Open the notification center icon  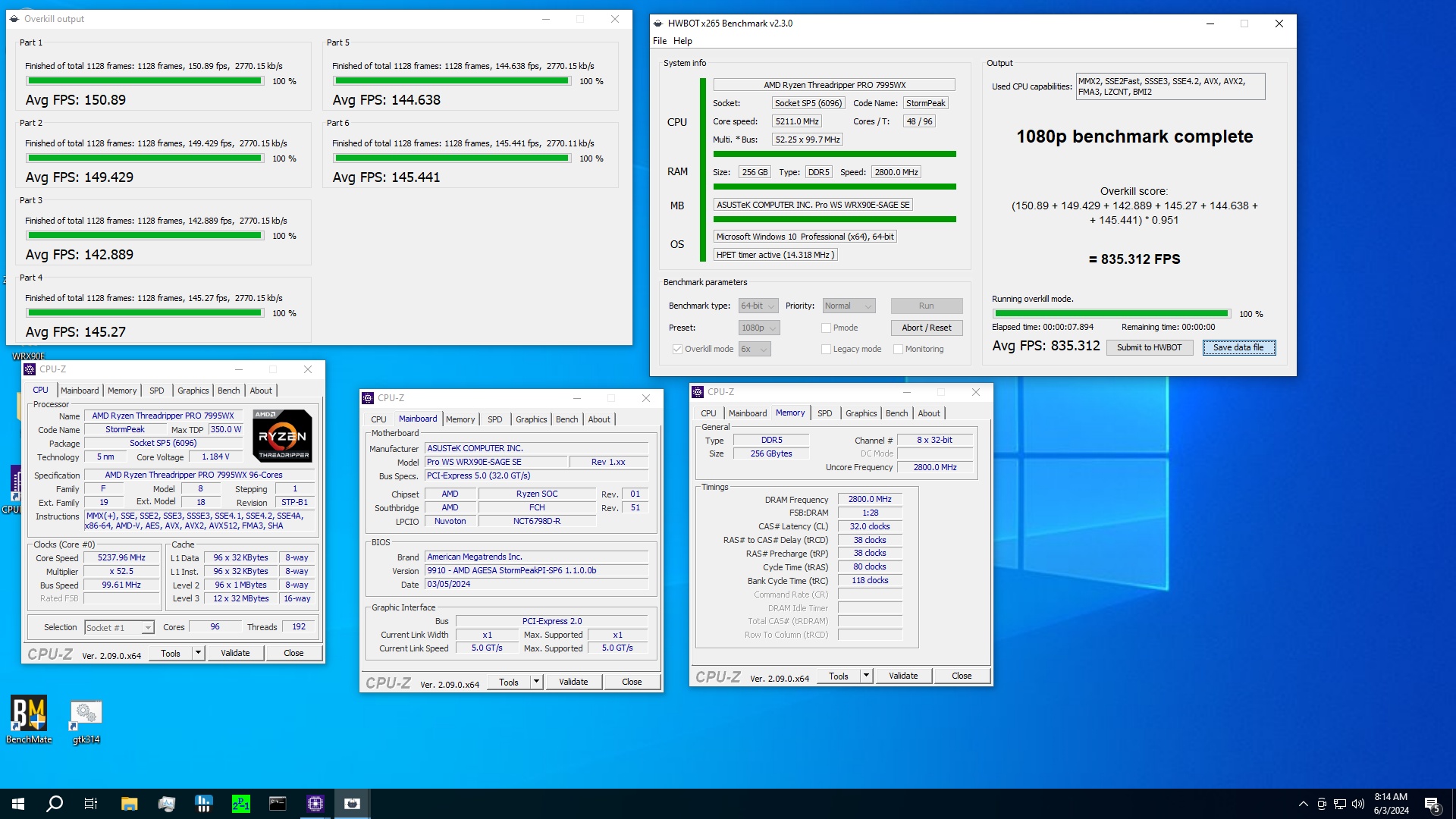pyautogui.click(x=1432, y=805)
